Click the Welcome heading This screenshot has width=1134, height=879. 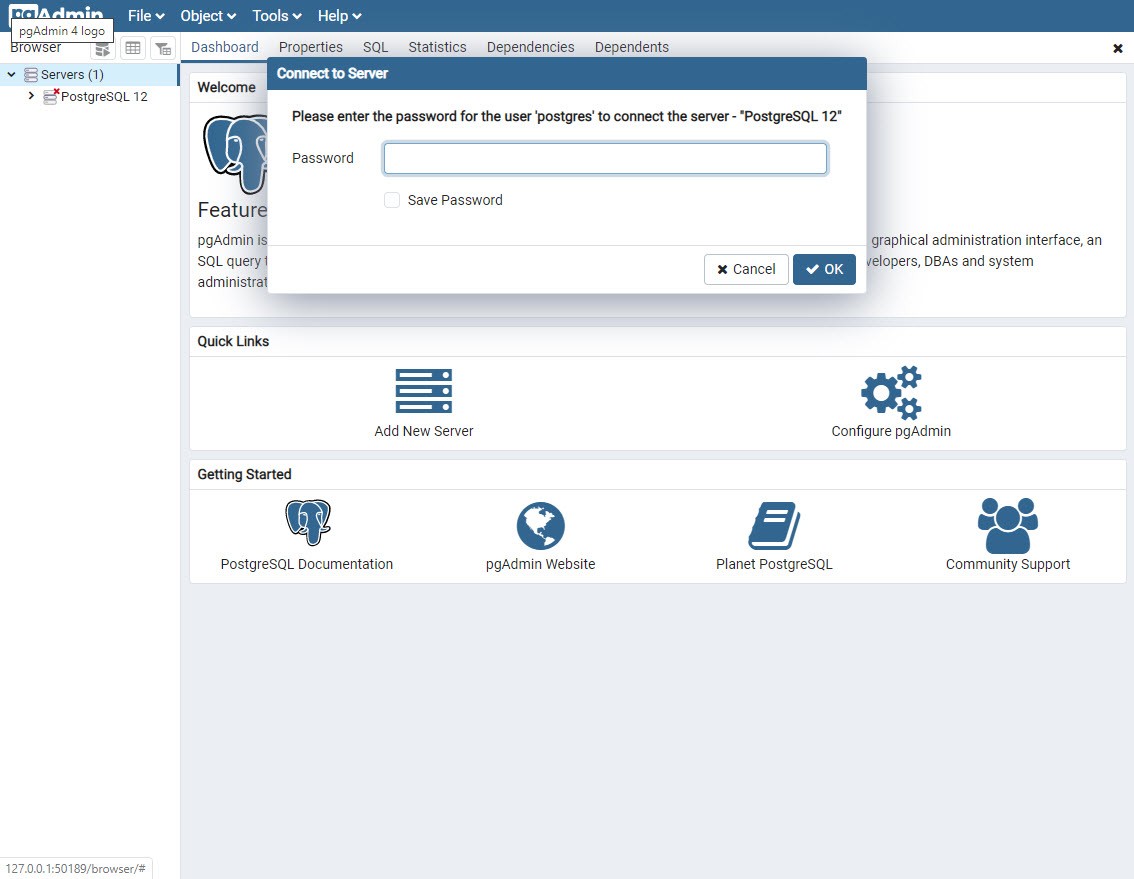pyautogui.click(x=226, y=88)
